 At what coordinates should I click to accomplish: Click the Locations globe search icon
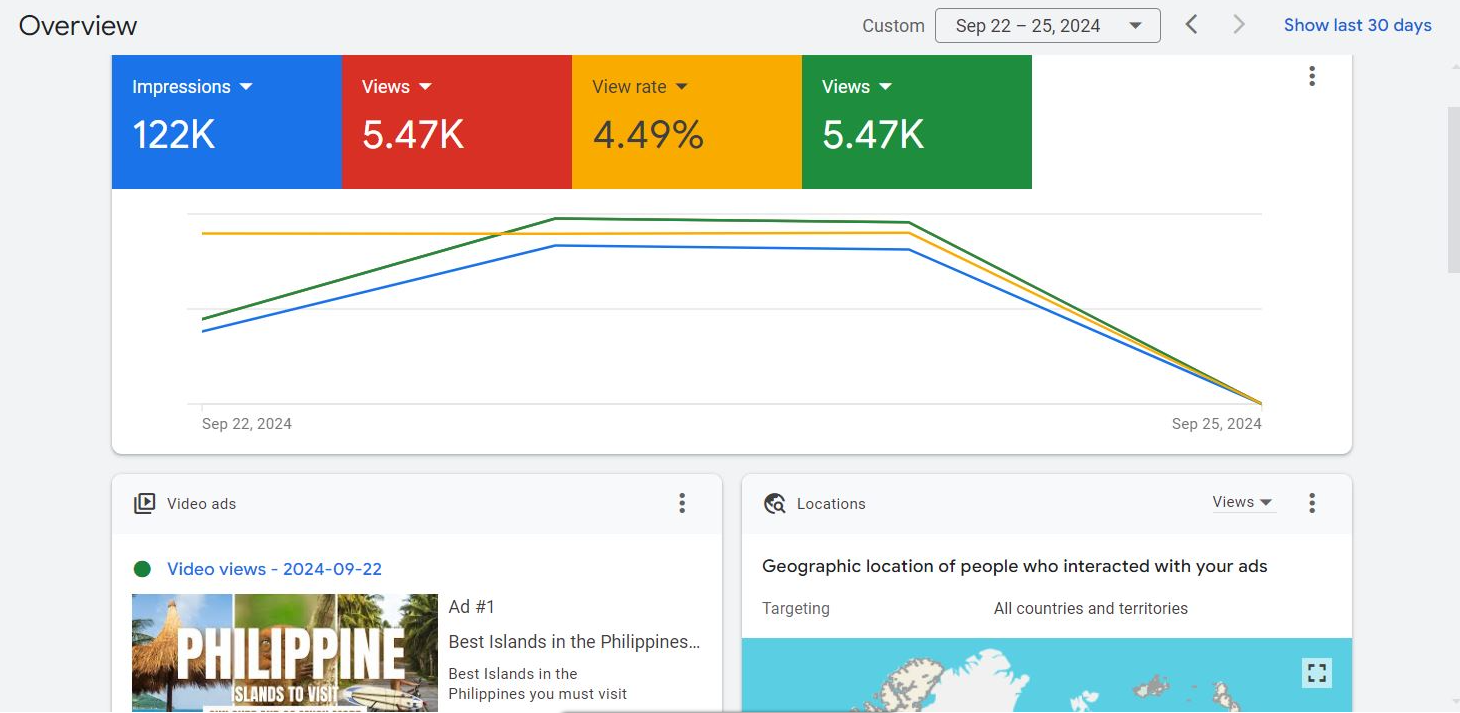click(x=775, y=504)
